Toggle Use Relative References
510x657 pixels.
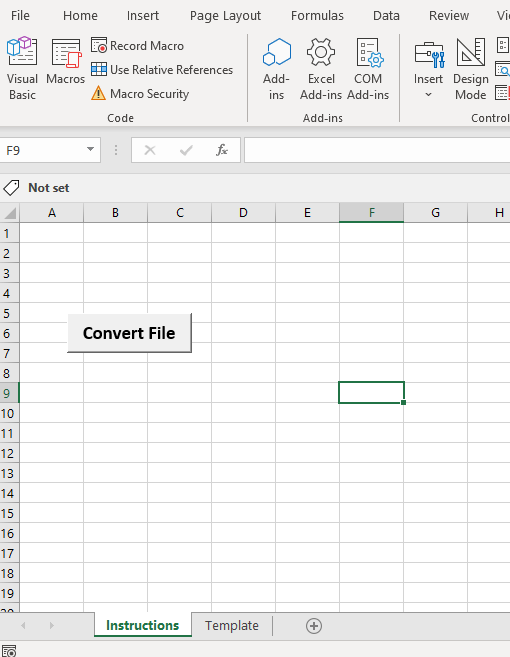pyautogui.click(x=162, y=70)
